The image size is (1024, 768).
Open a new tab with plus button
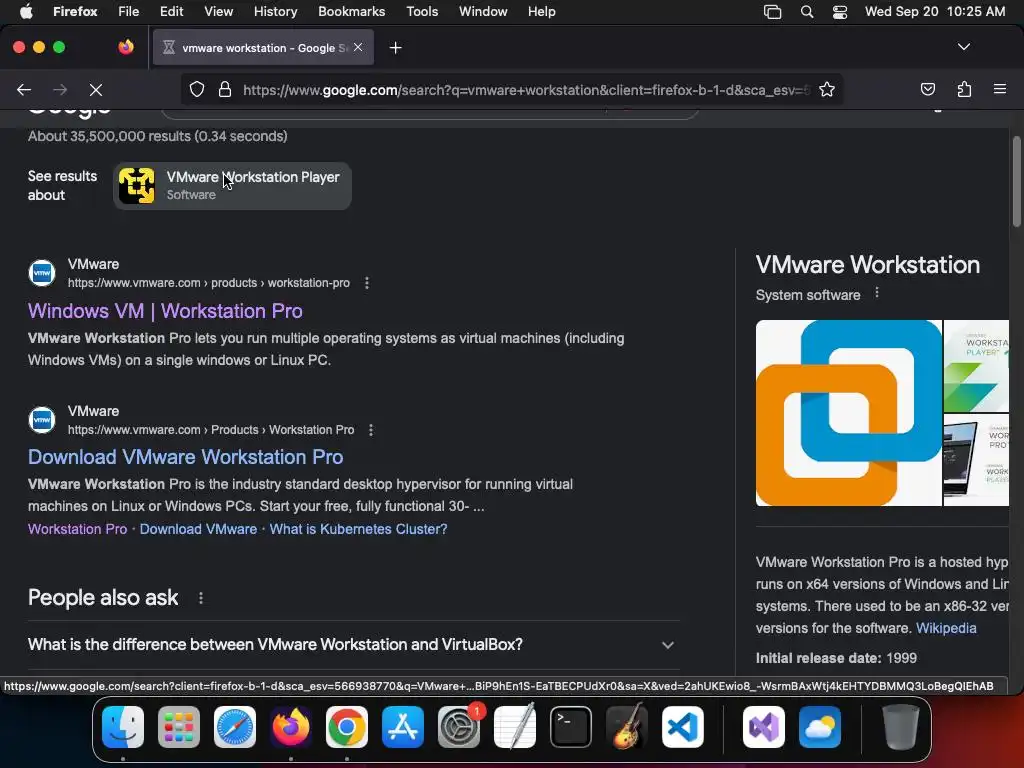(x=395, y=48)
